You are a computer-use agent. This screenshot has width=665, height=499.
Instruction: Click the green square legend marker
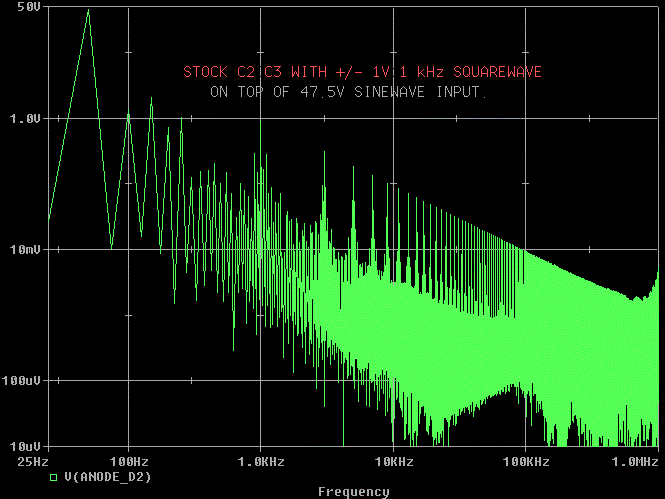pyautogui.click(x=54, y=478)
